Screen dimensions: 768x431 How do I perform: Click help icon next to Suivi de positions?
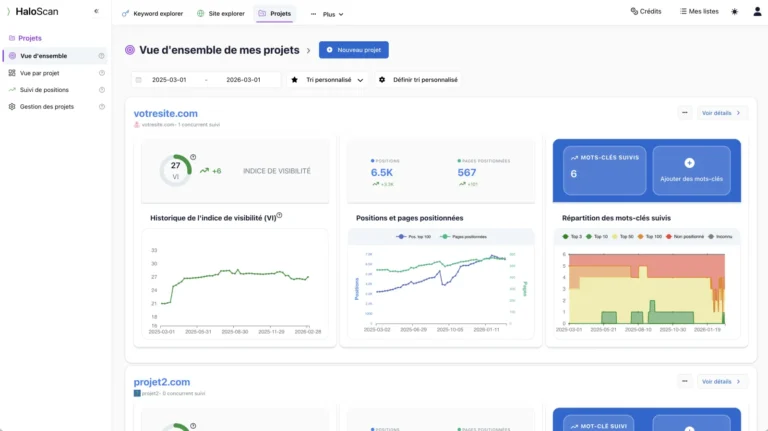101,90
